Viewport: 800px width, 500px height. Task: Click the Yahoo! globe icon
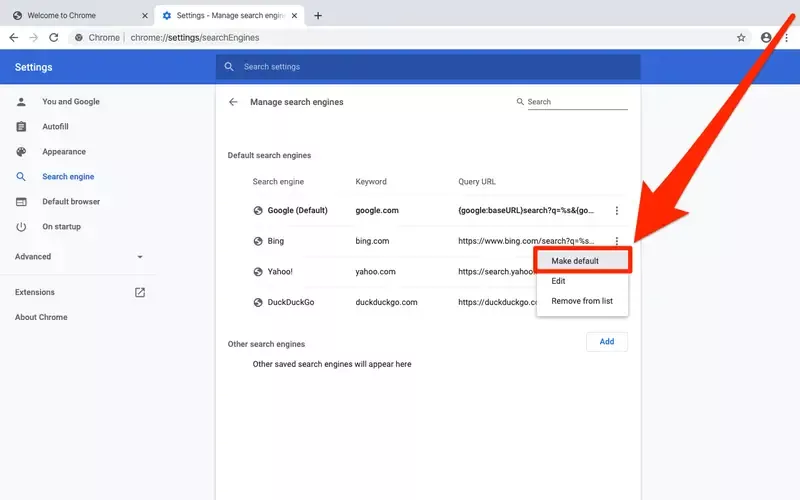(258, 271)
